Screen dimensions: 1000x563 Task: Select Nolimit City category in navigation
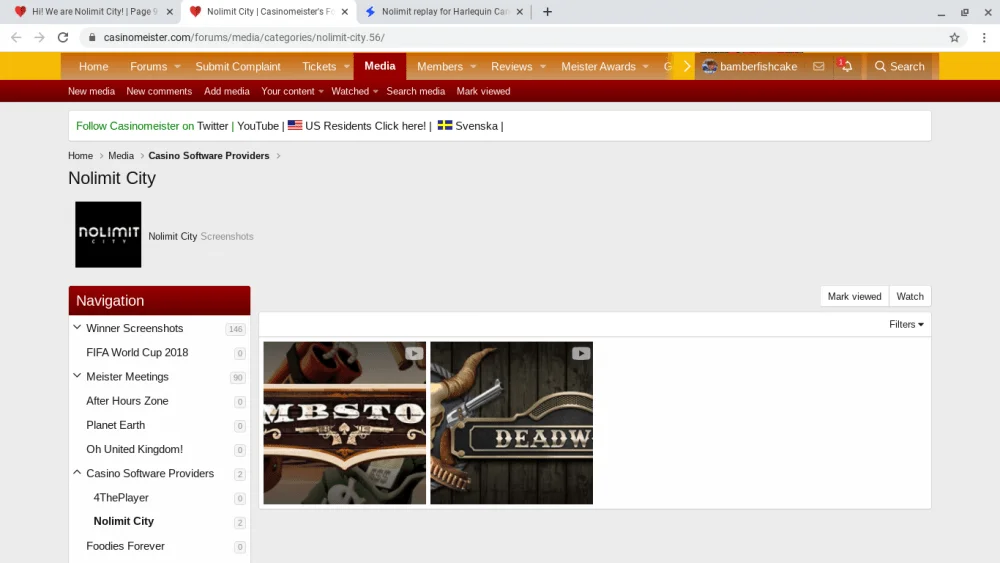coord(124,522)
